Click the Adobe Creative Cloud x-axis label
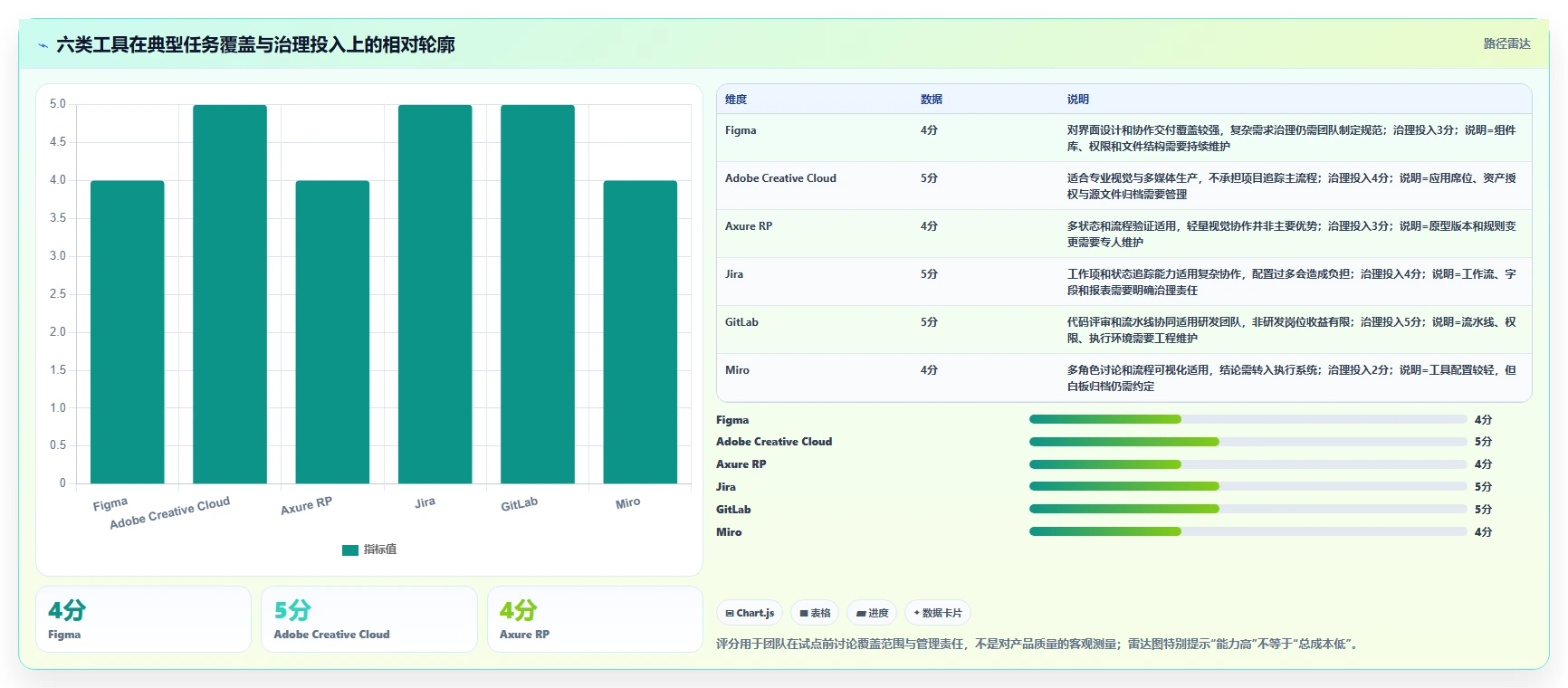The image size is (1568, 688). pyautogui.click(x=169, y=512)
